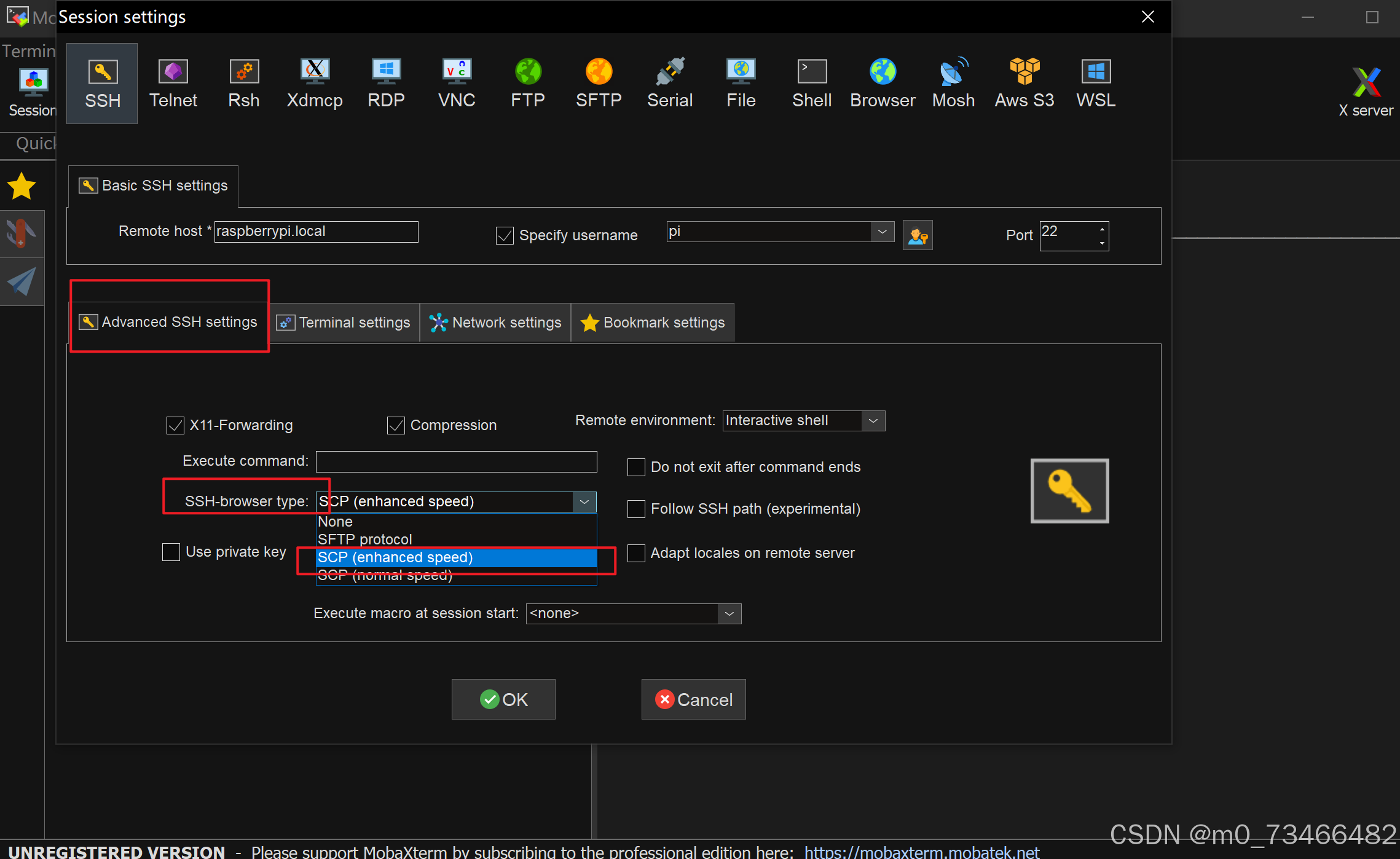This screenshot has height=859, width=1400.
Task: Choose the VNC session type
Action: click(x=457, y=83)
